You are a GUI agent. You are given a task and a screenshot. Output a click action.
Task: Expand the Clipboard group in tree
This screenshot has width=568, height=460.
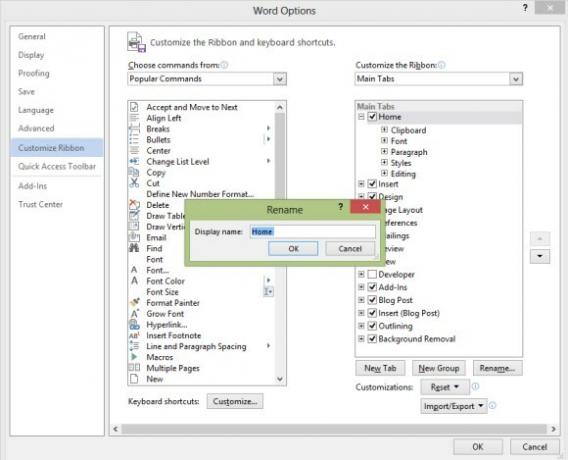click(x=384, y=130)
